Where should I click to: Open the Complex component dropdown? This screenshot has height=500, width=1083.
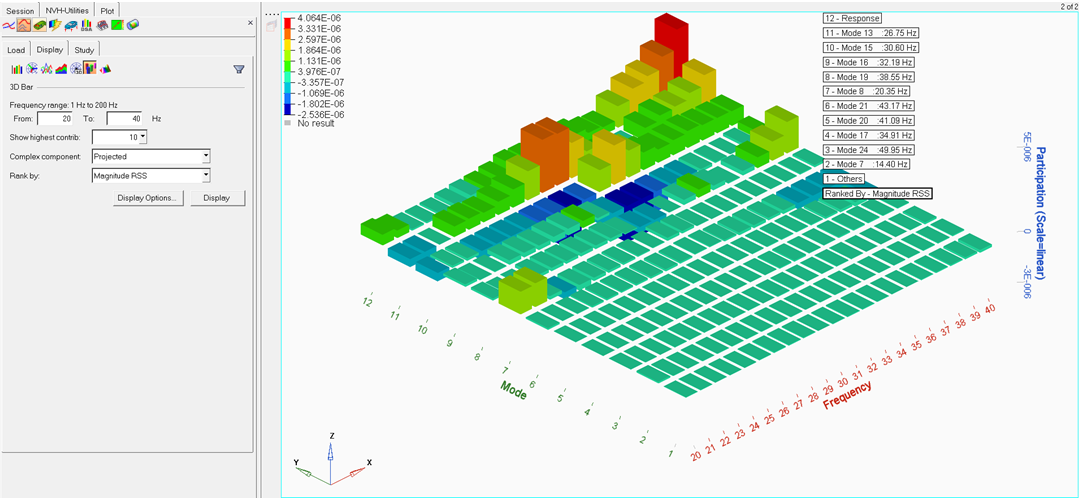tap(151, 157)
